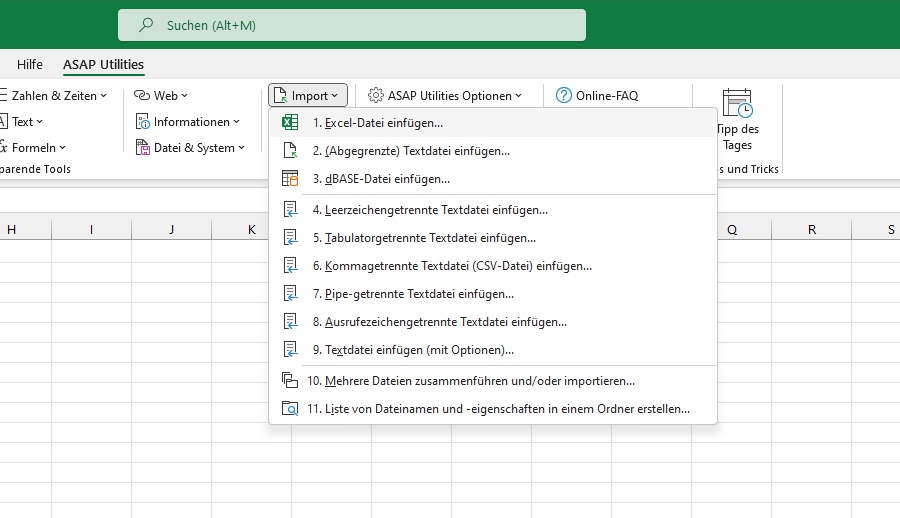
Task: Open the Web dropdown chevron
Action: [x=184, y=96]
